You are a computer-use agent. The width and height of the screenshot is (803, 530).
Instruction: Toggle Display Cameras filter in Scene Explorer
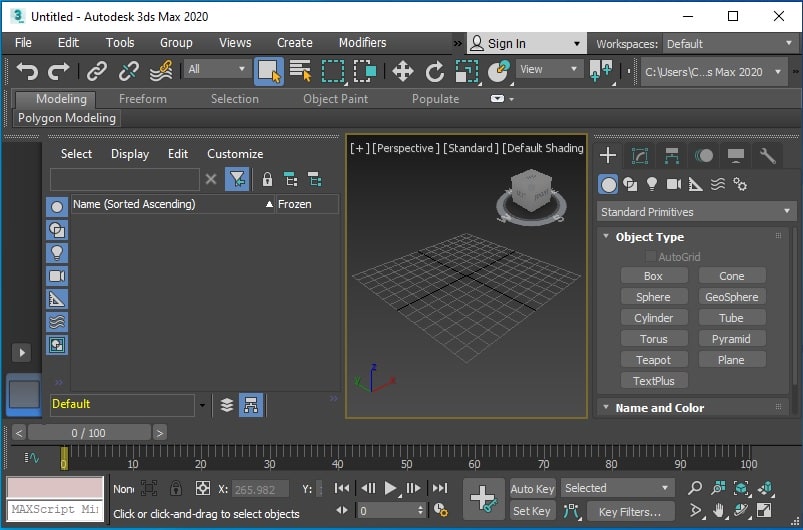57,276
